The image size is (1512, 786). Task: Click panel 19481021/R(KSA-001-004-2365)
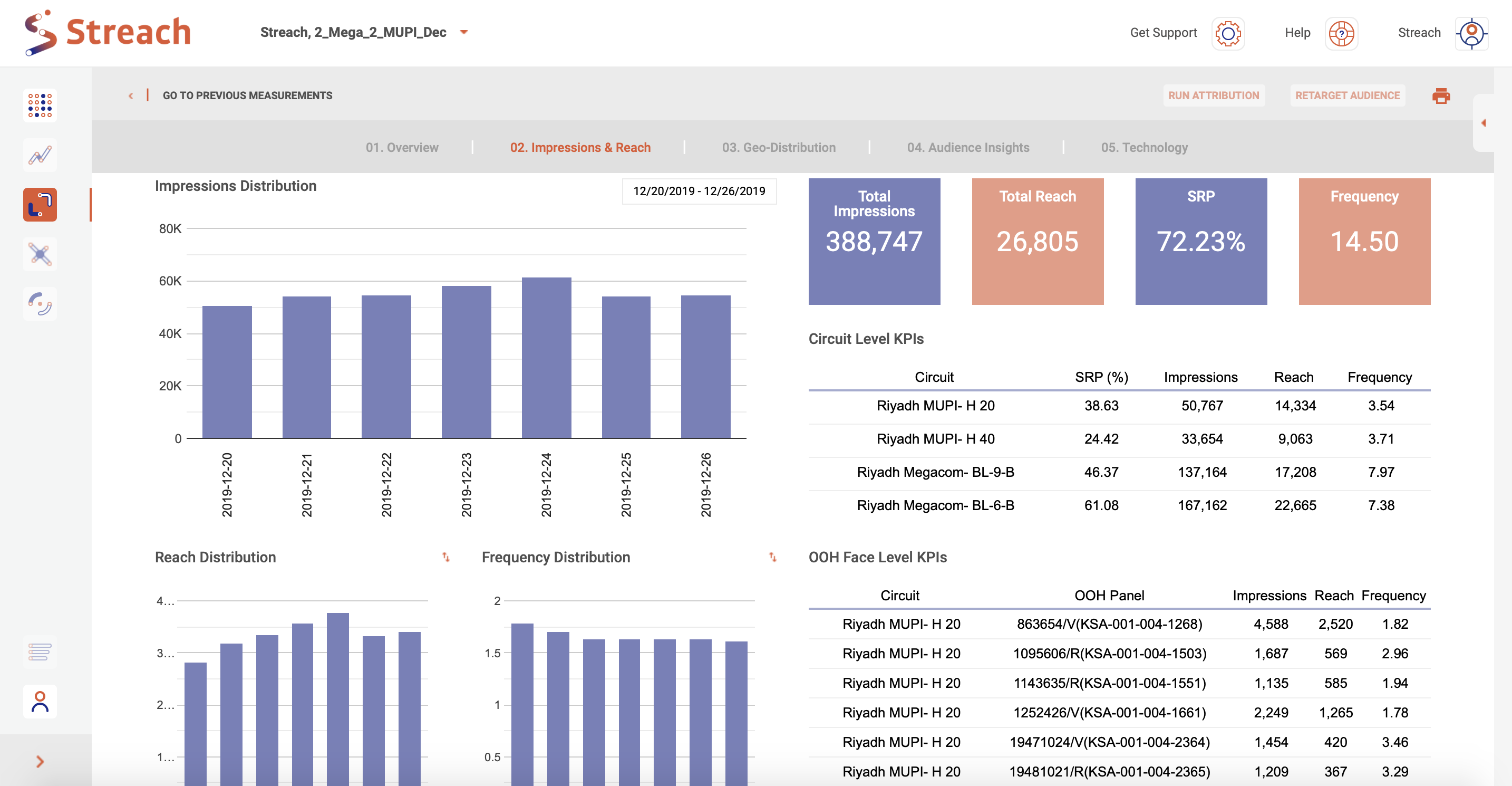point(1109,771)
